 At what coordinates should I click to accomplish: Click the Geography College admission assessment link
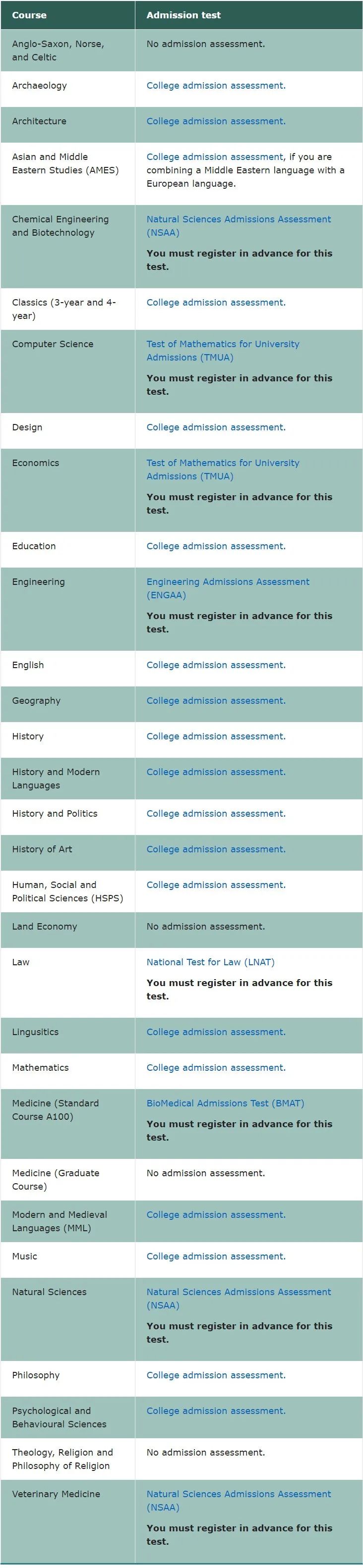[x=215, y=701]
